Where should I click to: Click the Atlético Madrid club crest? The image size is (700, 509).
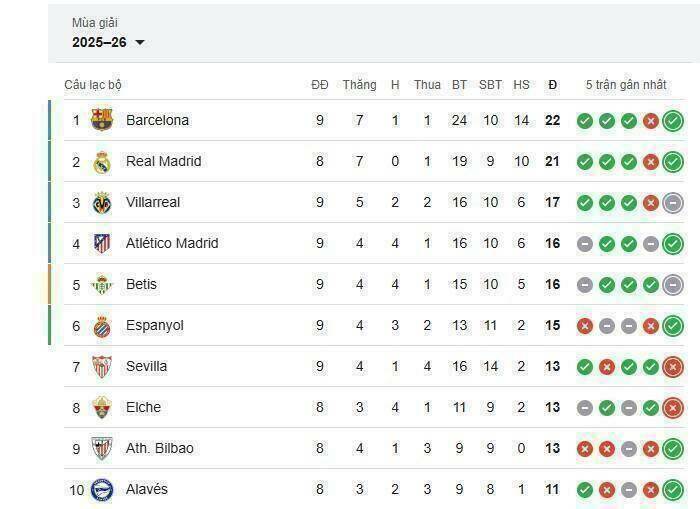[x=102, y=243]
